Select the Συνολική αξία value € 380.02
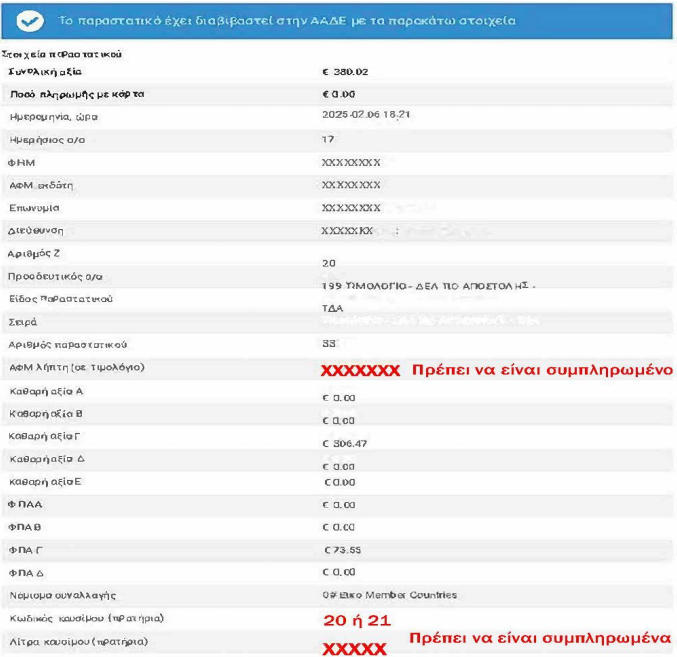The width and height of the screenshot is (677, 657). coord(348,73)
